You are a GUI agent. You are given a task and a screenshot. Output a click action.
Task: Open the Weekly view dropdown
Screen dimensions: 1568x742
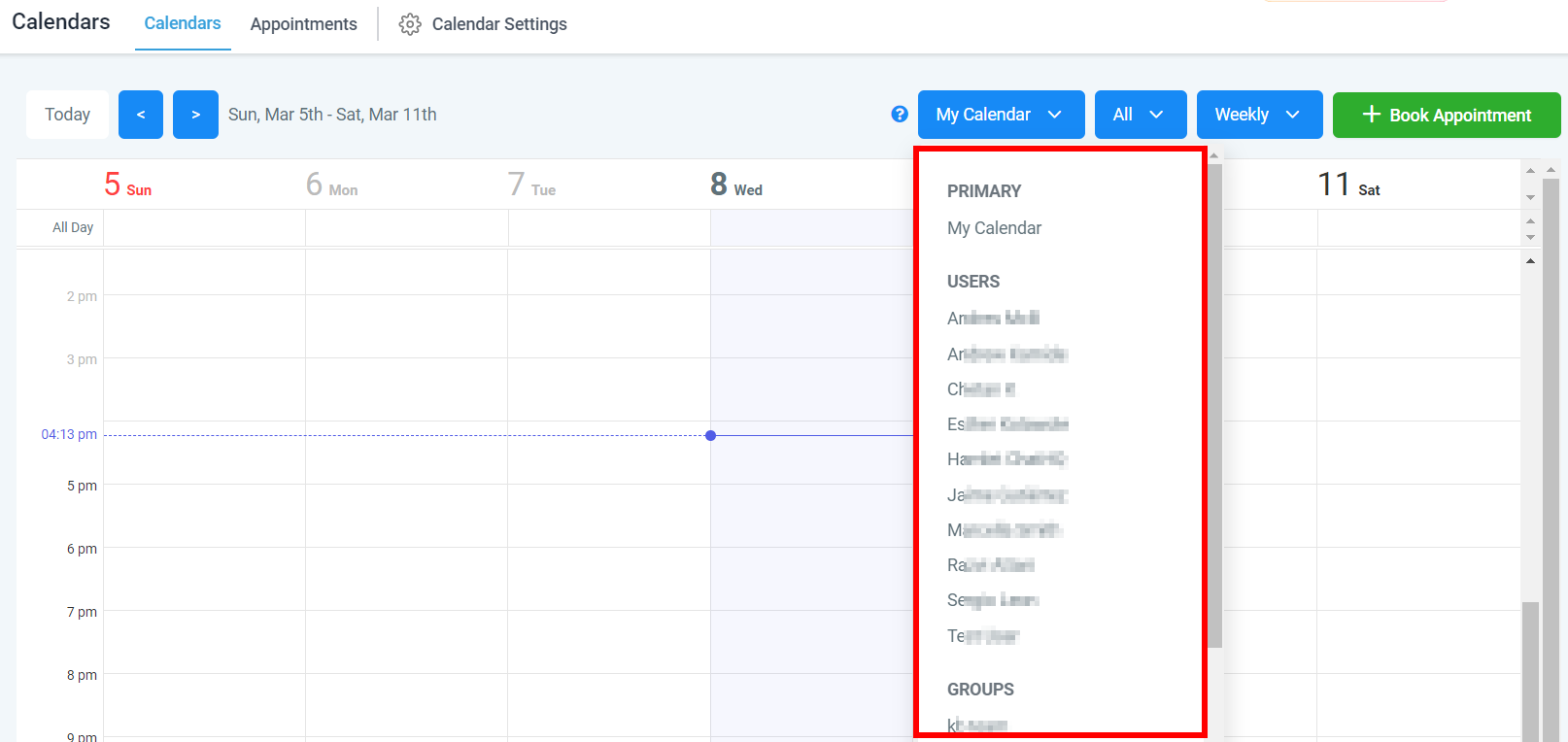[1258, 115]
